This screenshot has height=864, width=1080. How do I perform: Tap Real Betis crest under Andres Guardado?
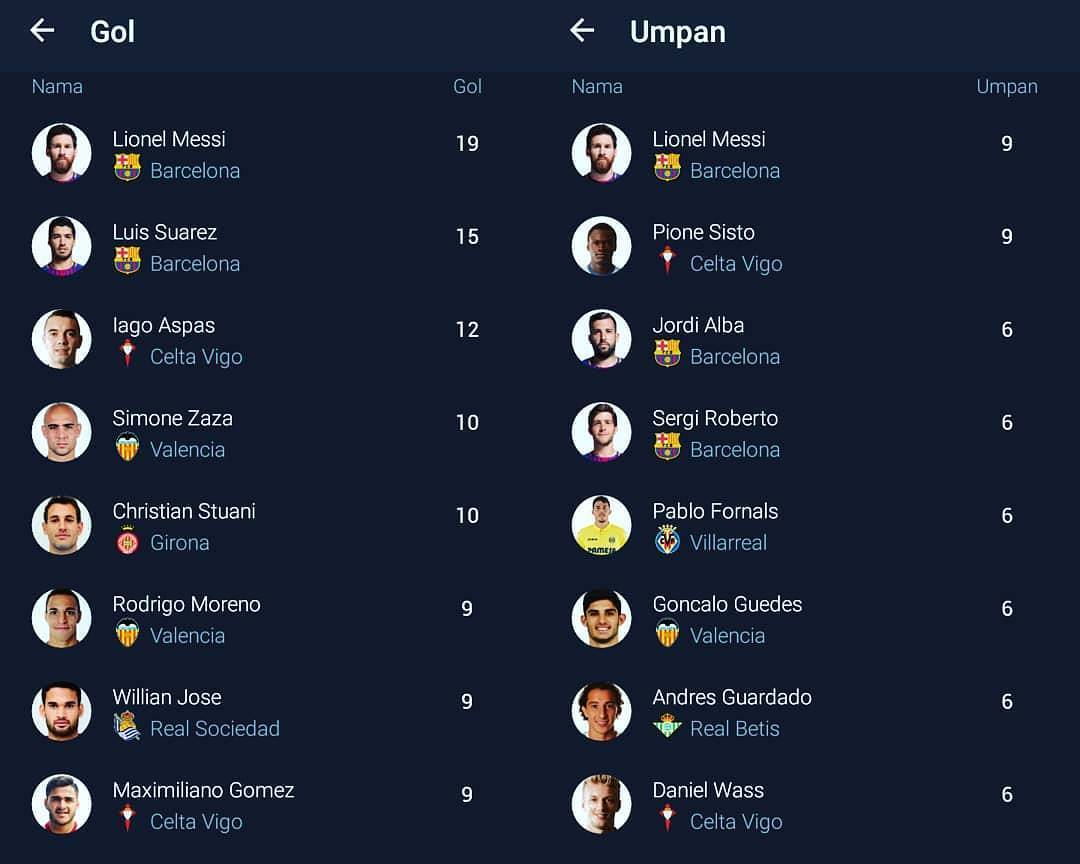point(667,726)
